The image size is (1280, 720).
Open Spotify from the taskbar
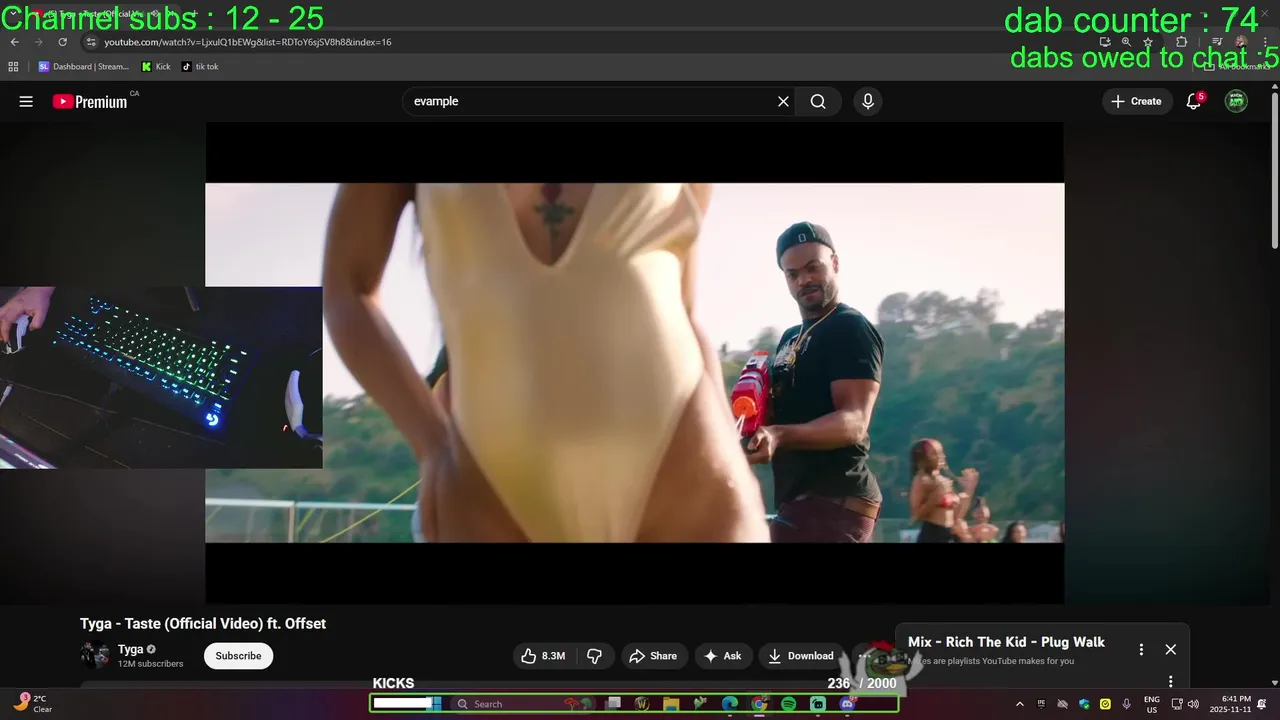788,704
